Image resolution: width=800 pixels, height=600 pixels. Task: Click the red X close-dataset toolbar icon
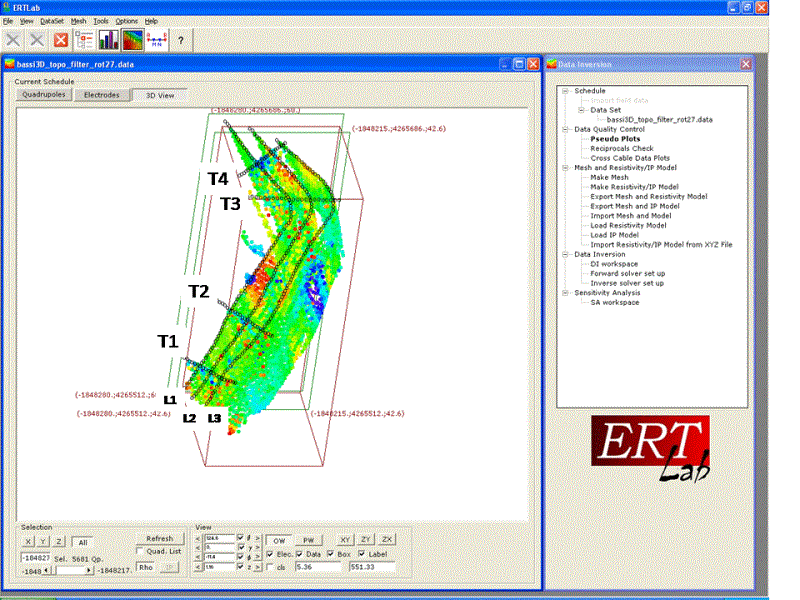[61, 40]
